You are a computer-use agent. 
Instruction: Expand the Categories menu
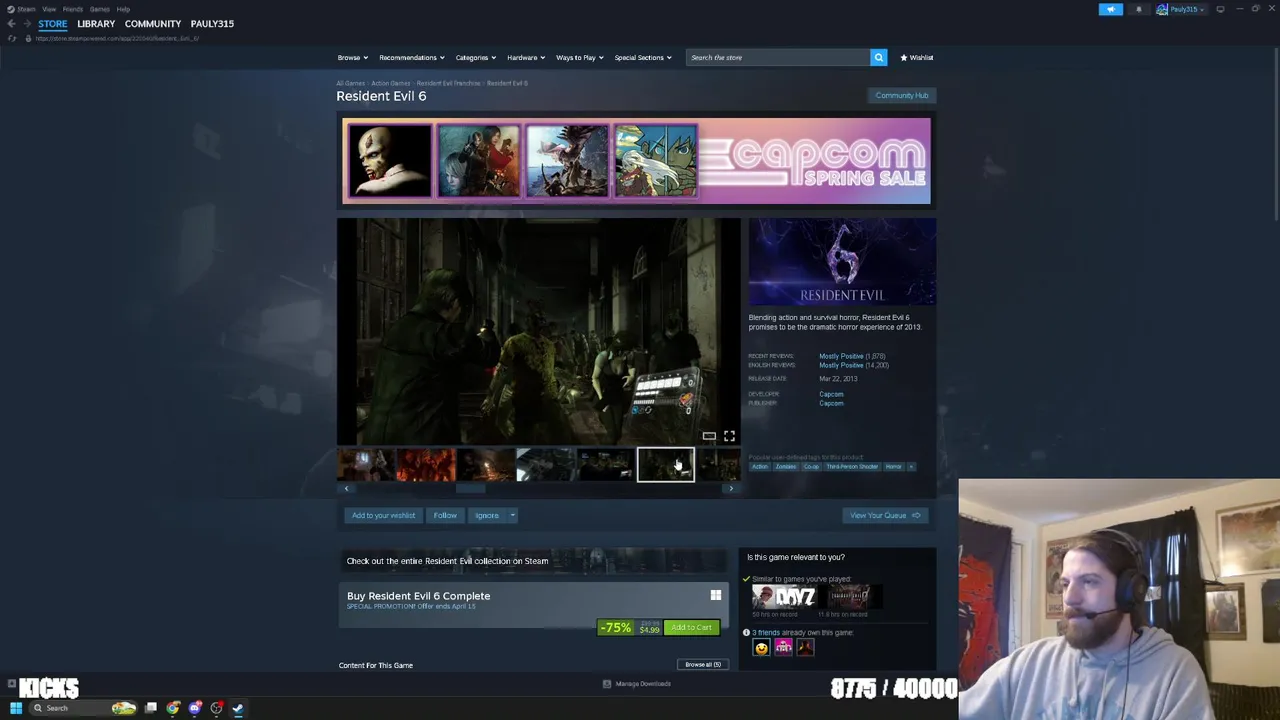475,57
